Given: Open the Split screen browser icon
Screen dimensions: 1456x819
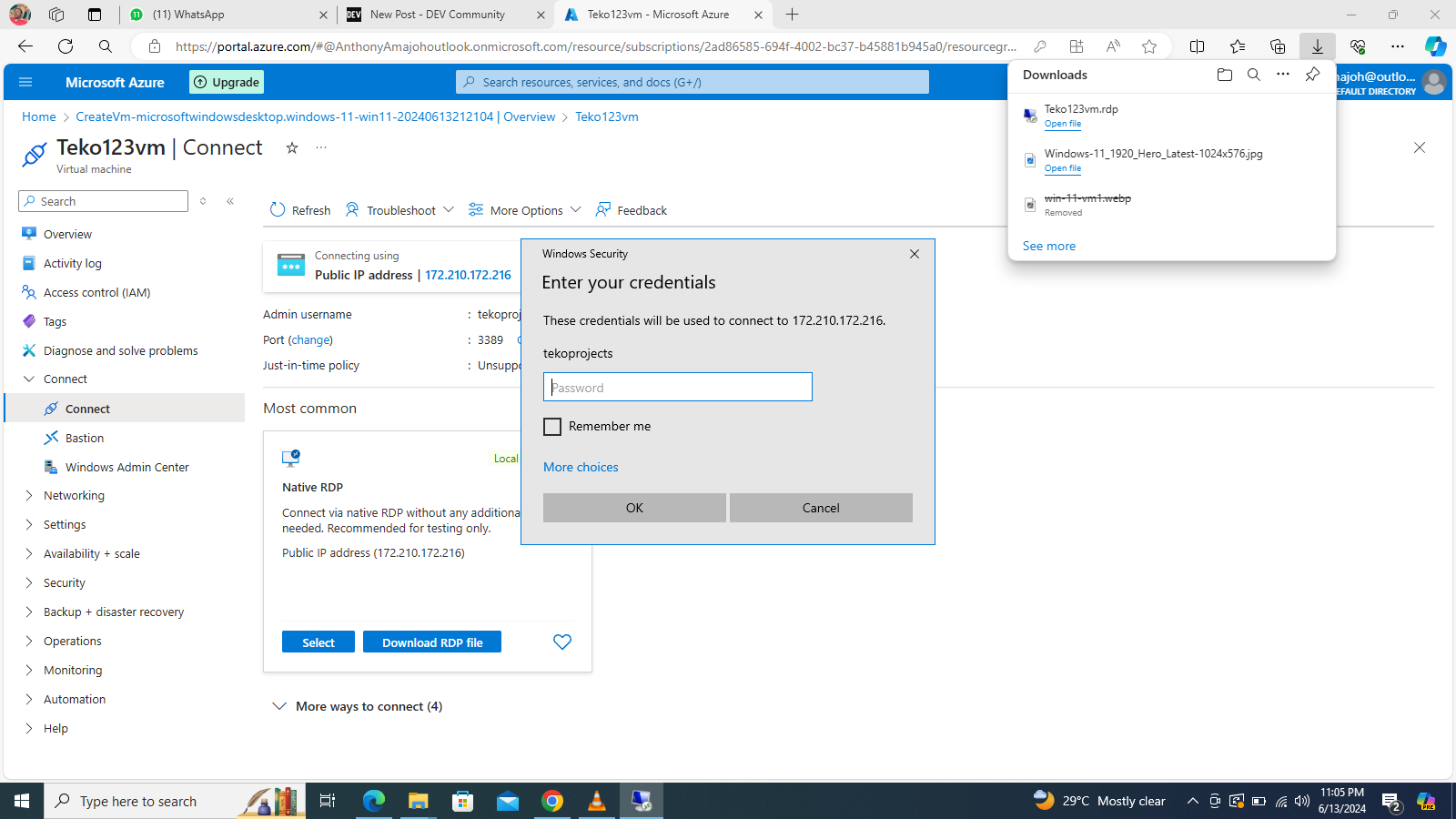Looking at the screenshot, I should click(x=1198, y=46).
